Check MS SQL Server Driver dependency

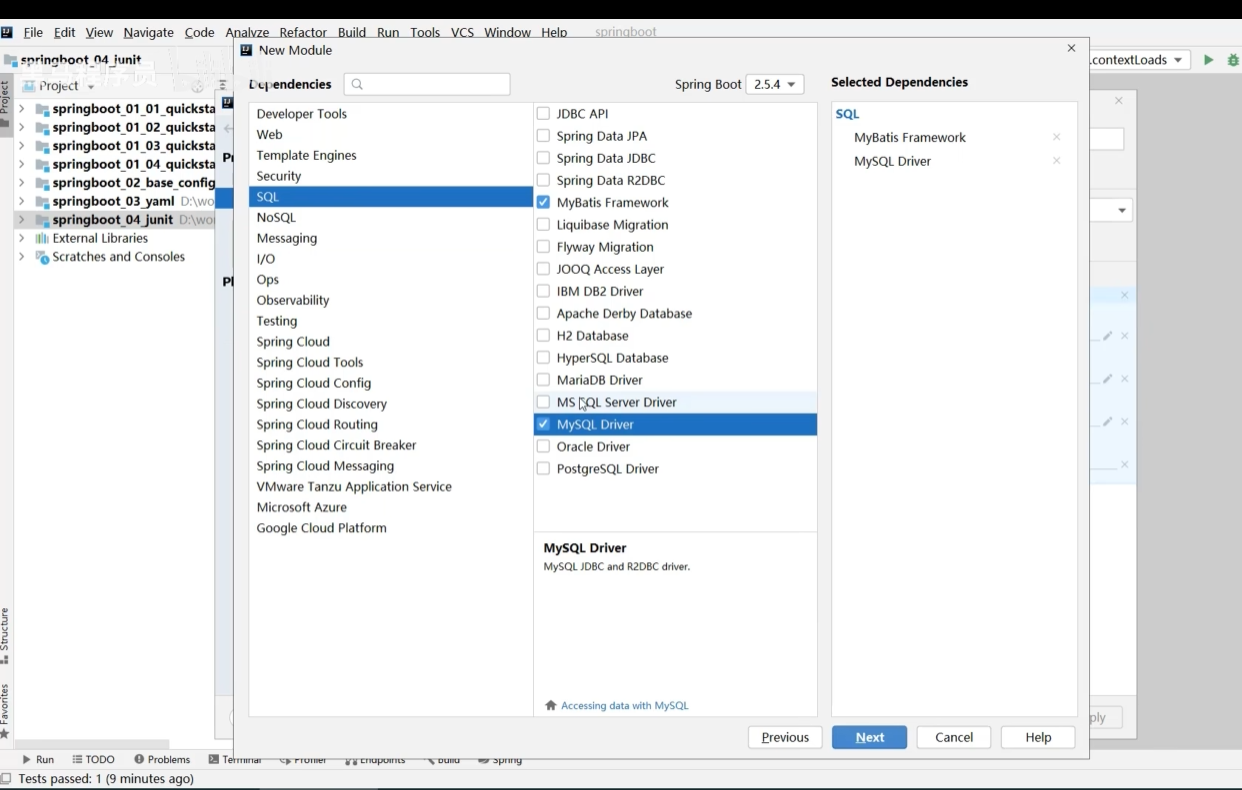pyautogui.click(x=543, y=402)
